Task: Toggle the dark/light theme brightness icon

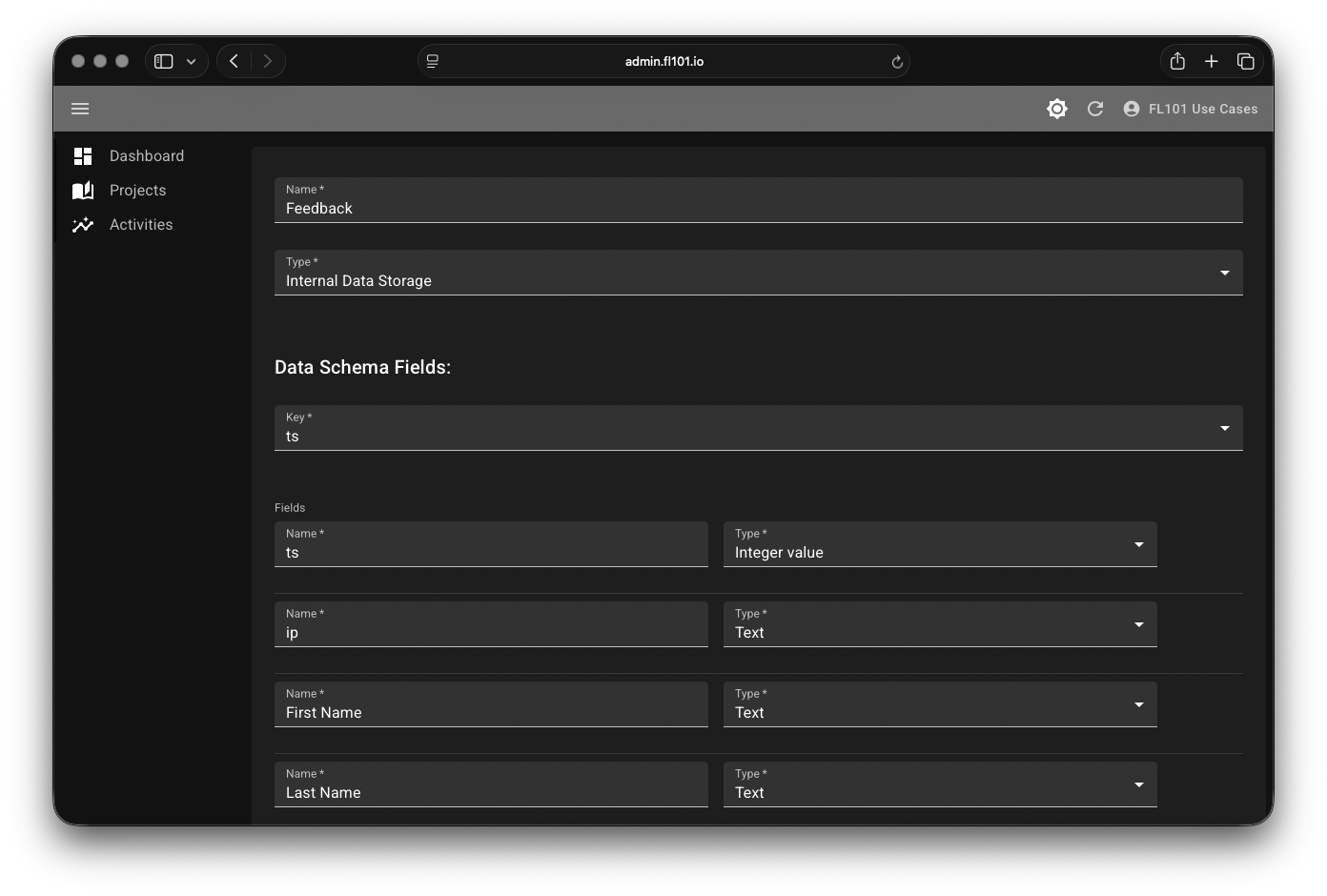Action: click(1056, 109)
